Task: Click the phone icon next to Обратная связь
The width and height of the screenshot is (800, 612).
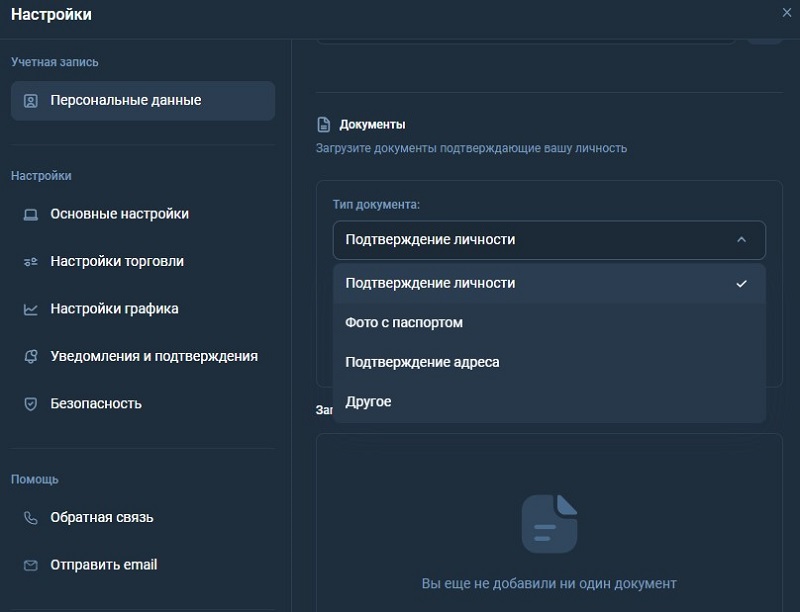Action: pos(30,518)
